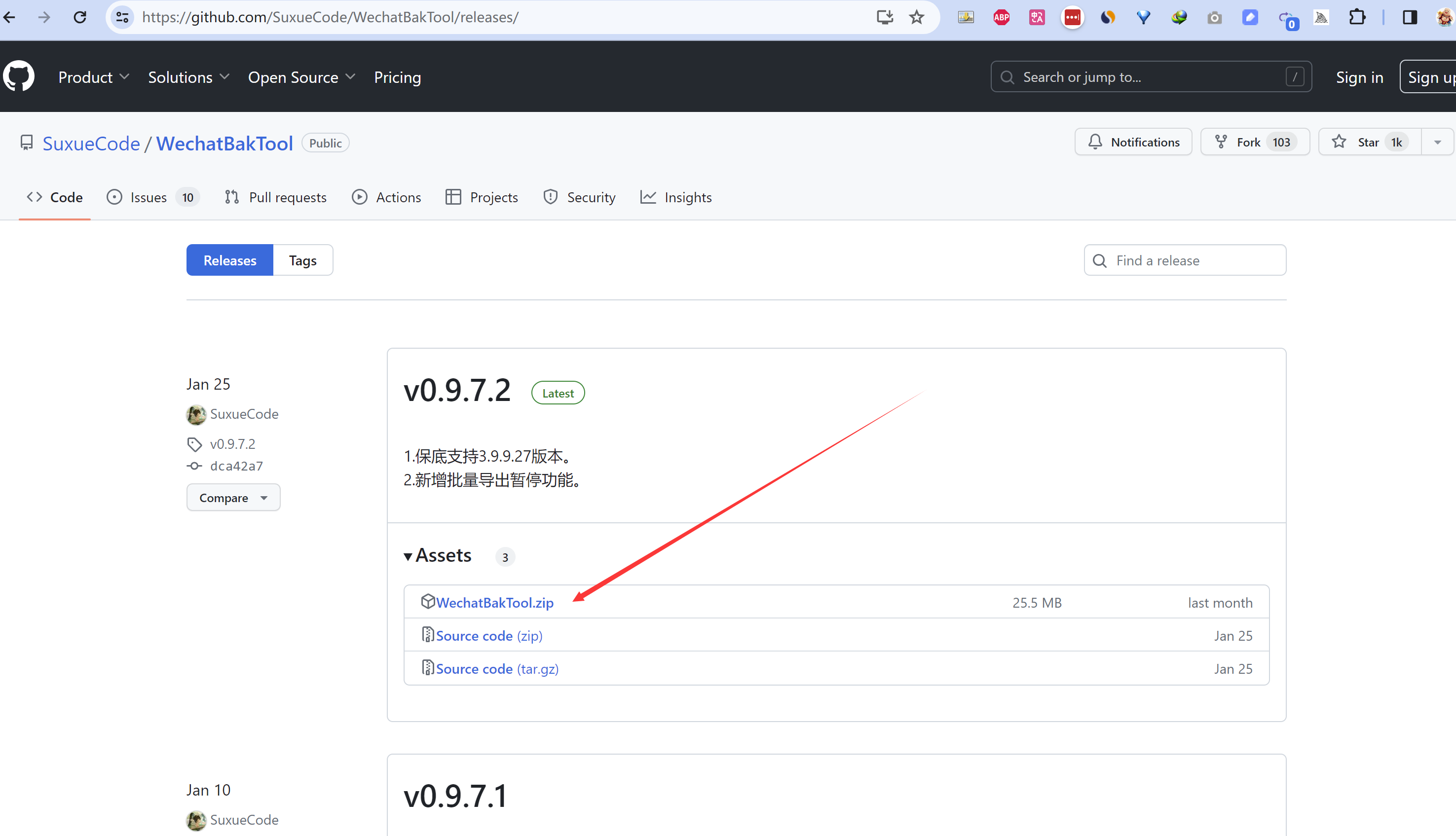Click the repository icon beside SuxueCode
The width and height of the screenshot is (1456, 836).
[27, 143]
